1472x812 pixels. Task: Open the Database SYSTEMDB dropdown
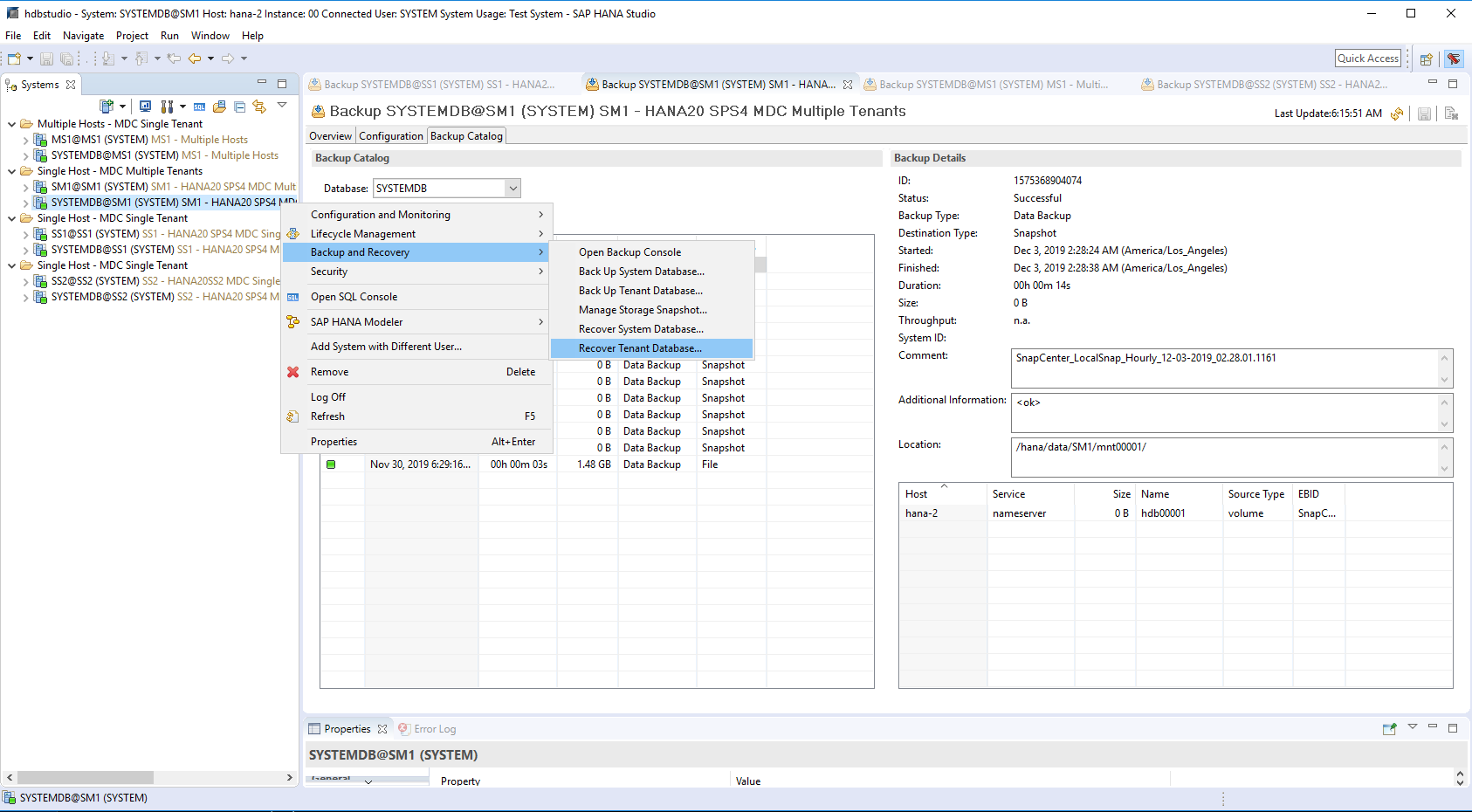513,189
